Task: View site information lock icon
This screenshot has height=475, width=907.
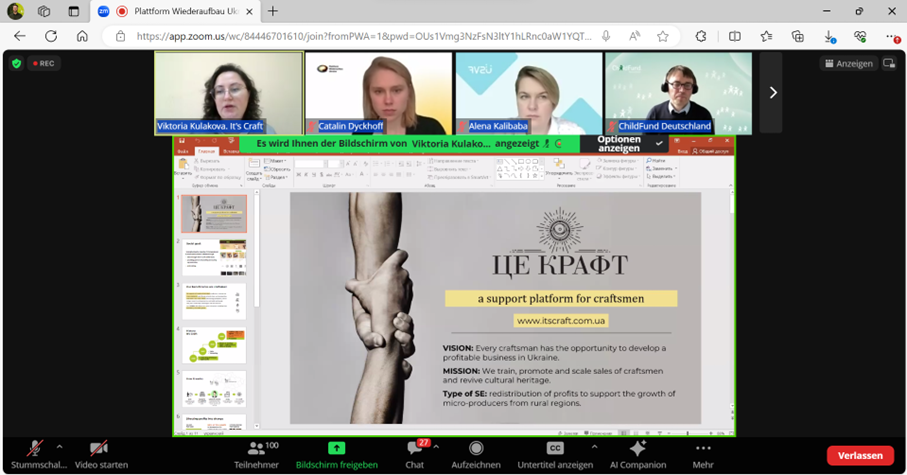Action: 120,36
